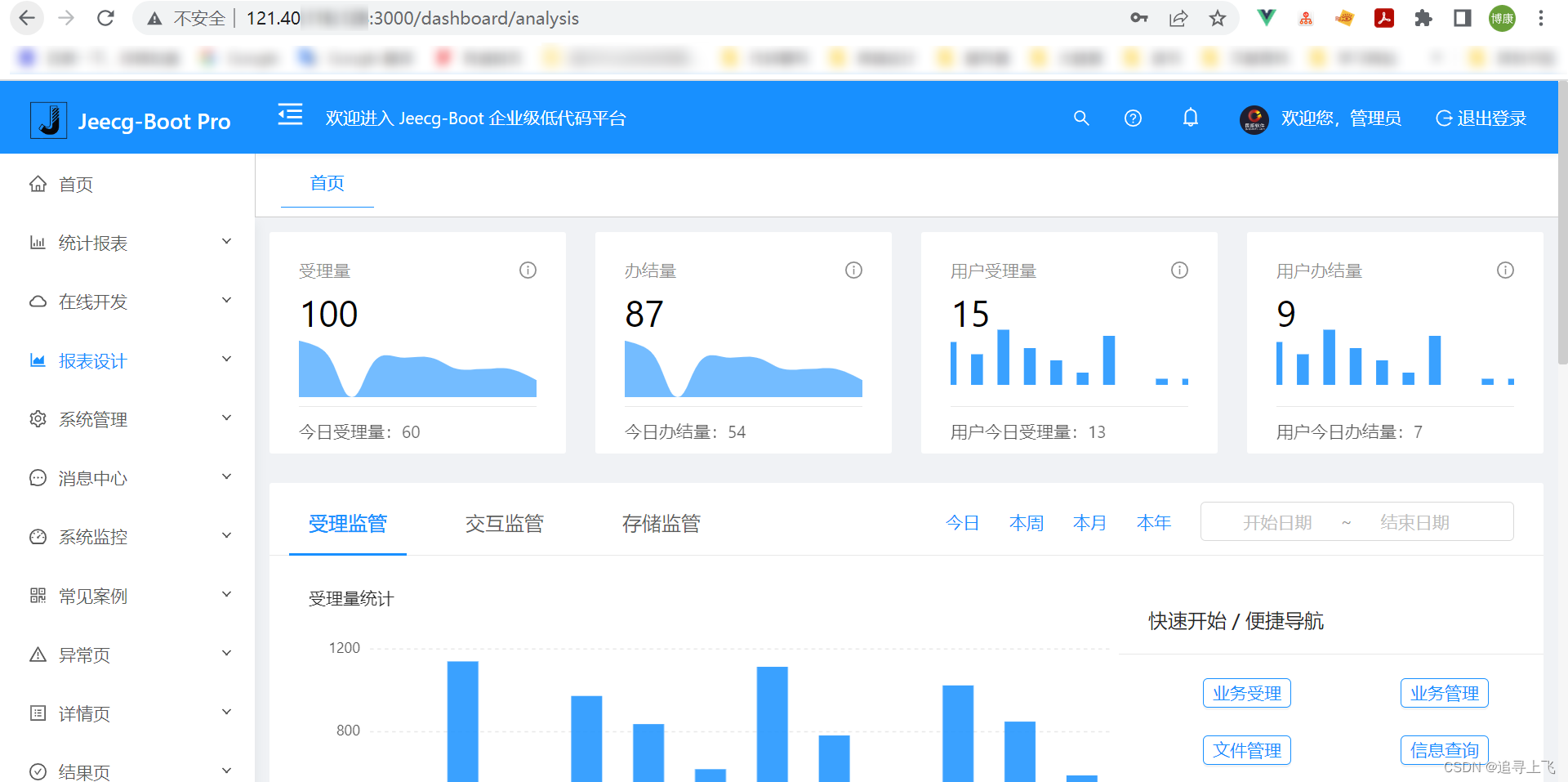Open 系统监控 from the sidebar

(90, 537)
